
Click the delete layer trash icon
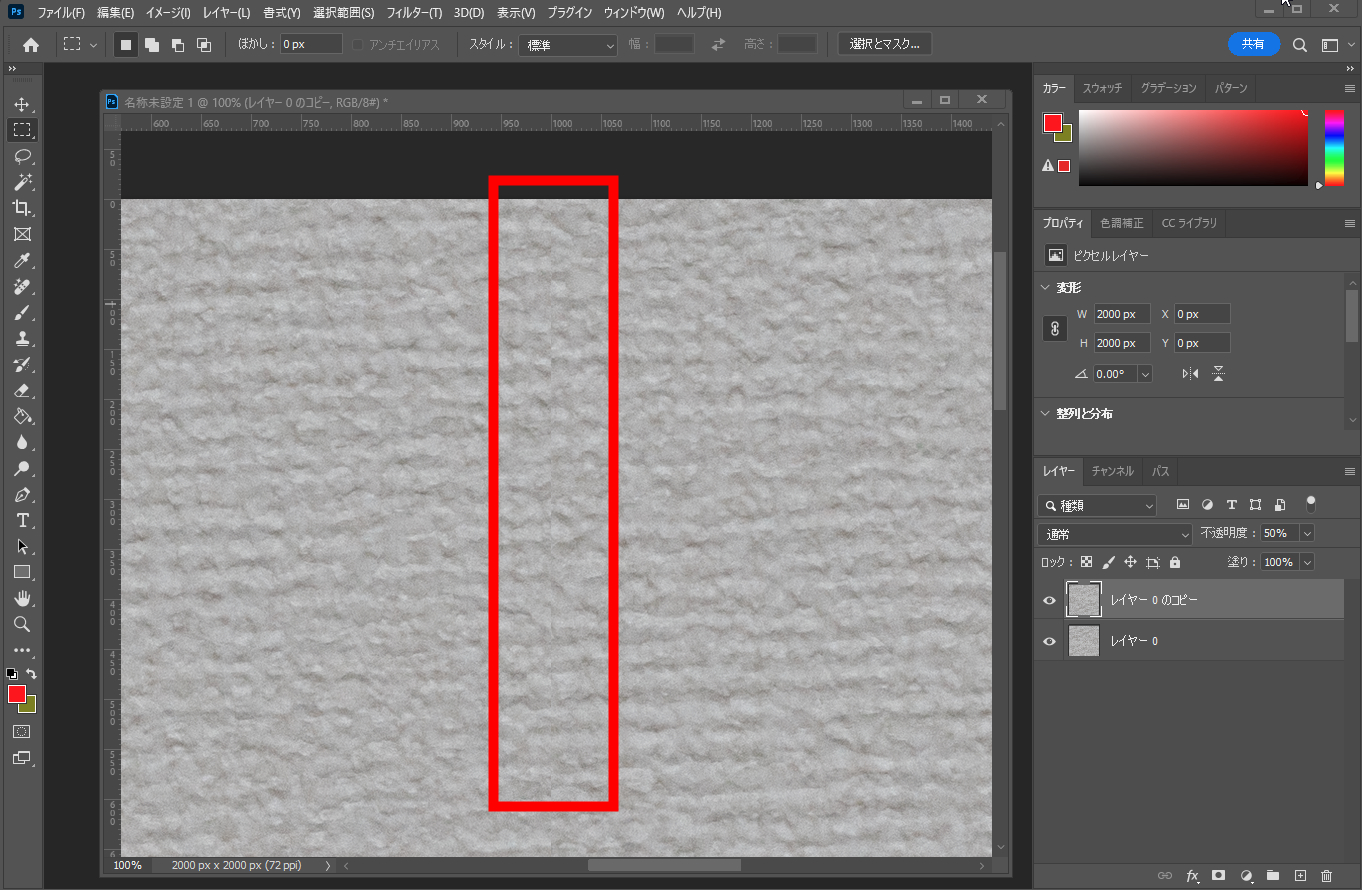tap(1326, 875)
